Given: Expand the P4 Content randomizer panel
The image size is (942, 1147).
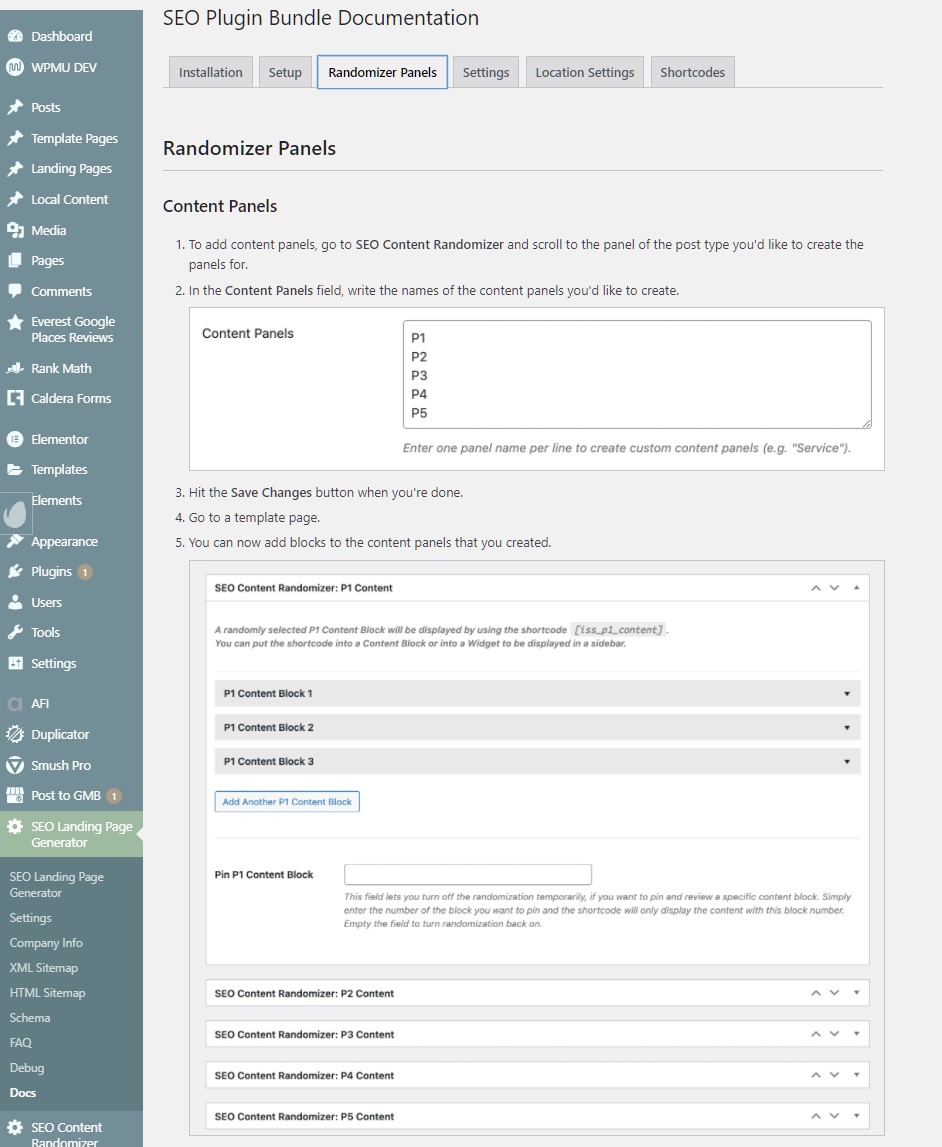Looking at the screenshot, I should tap(856, 1075).
